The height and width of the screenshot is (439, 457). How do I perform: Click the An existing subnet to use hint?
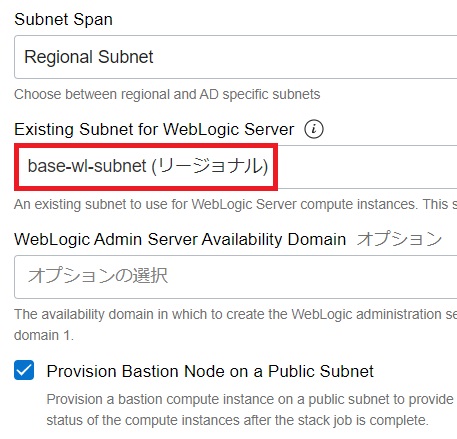(235, 204)
